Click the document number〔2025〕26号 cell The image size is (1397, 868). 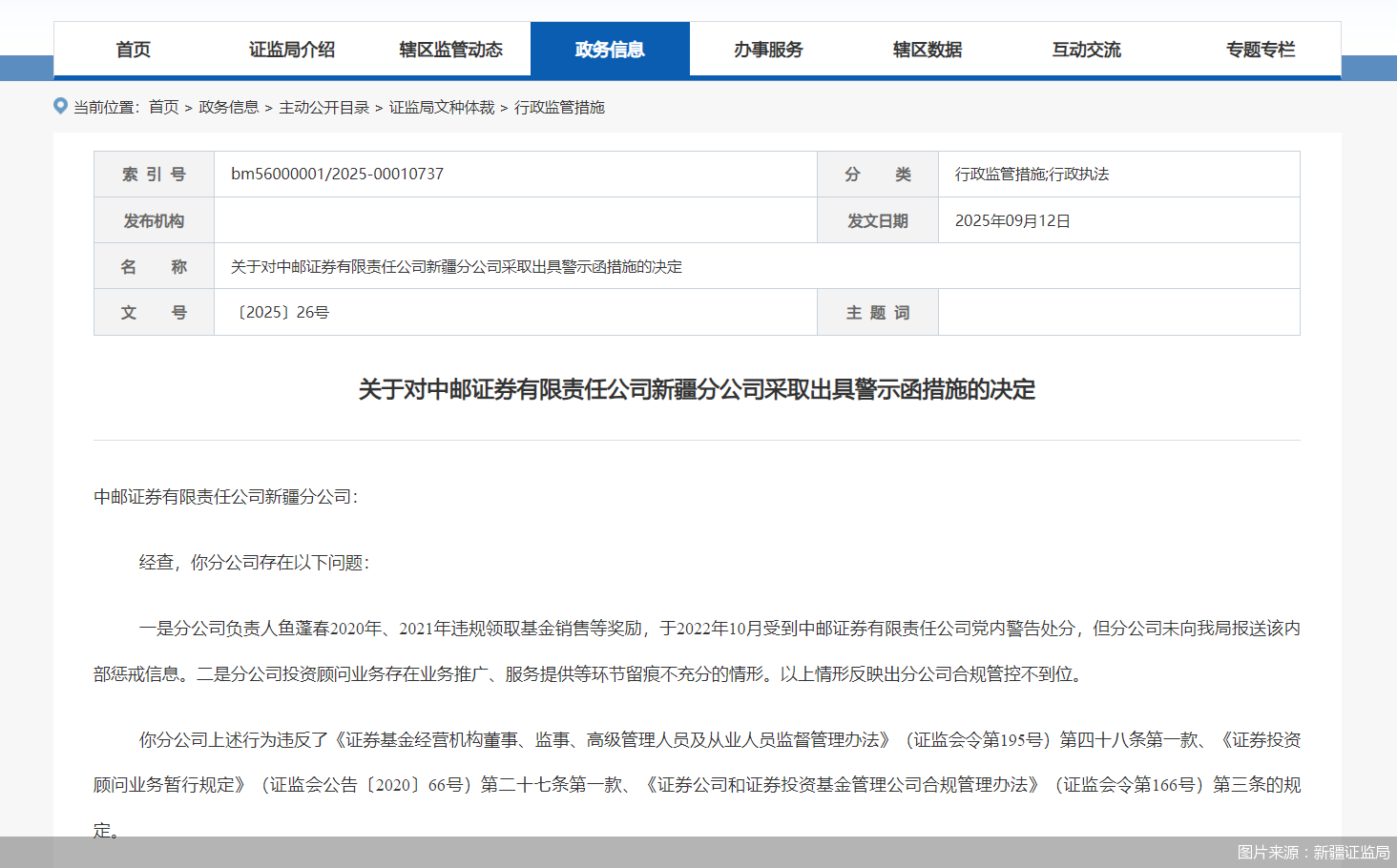(x=281, y=313)
